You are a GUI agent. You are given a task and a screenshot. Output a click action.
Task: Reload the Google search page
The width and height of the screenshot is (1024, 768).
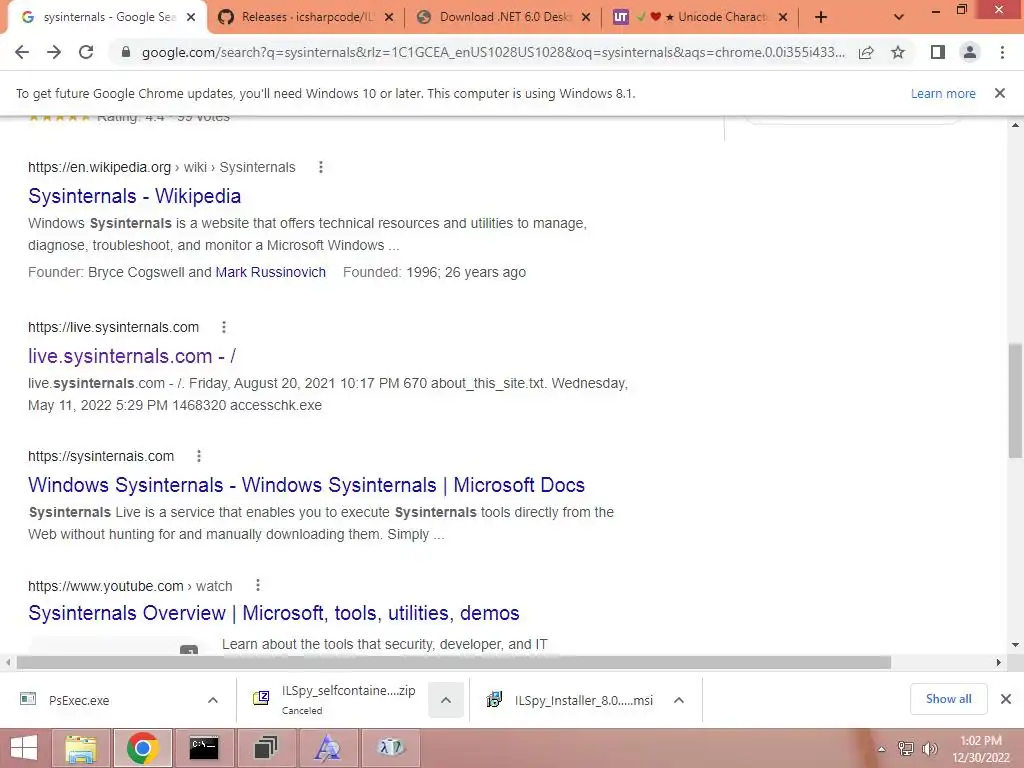(x=86, y=52)
